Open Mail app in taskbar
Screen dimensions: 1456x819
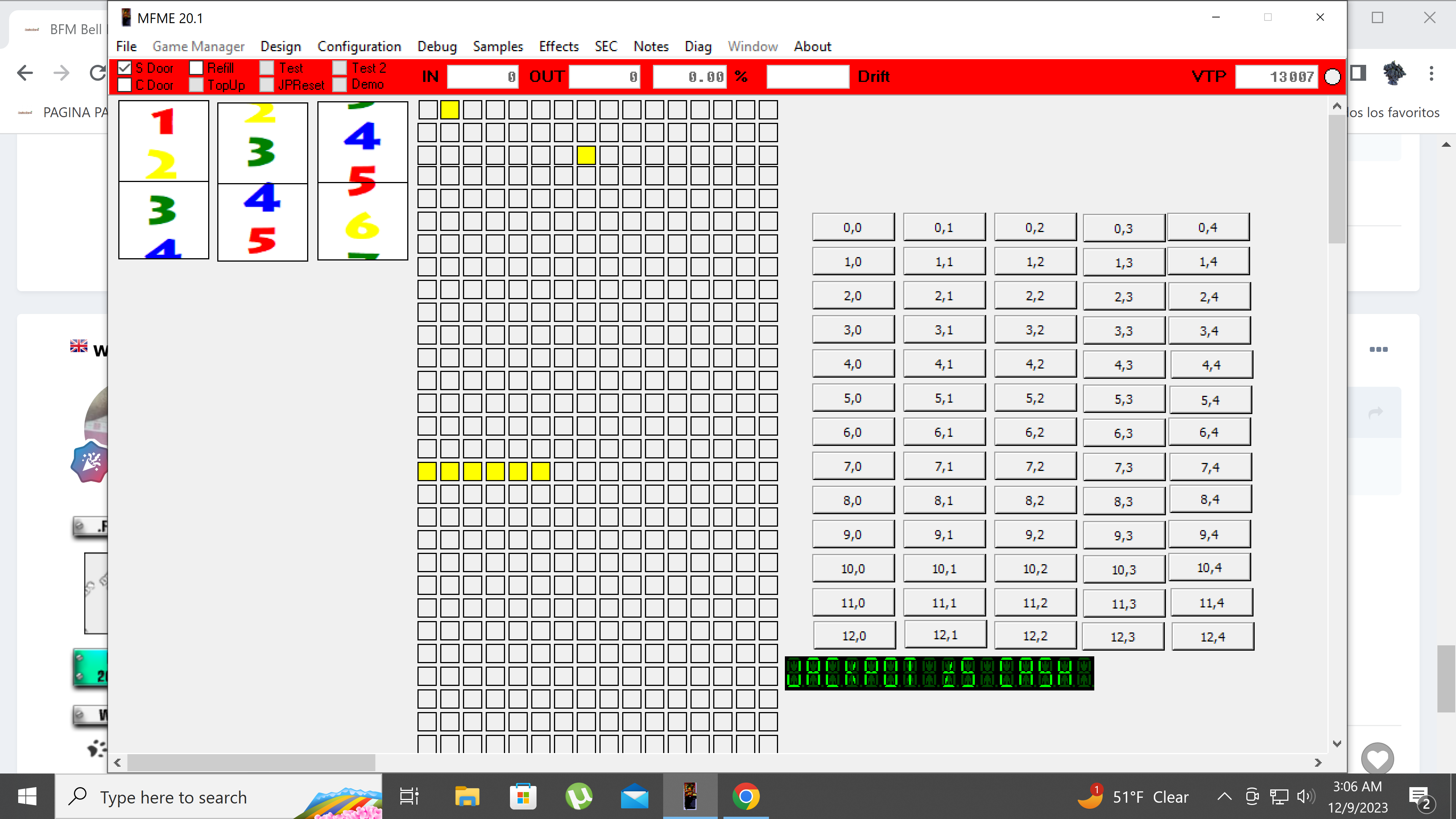[634, 796]
